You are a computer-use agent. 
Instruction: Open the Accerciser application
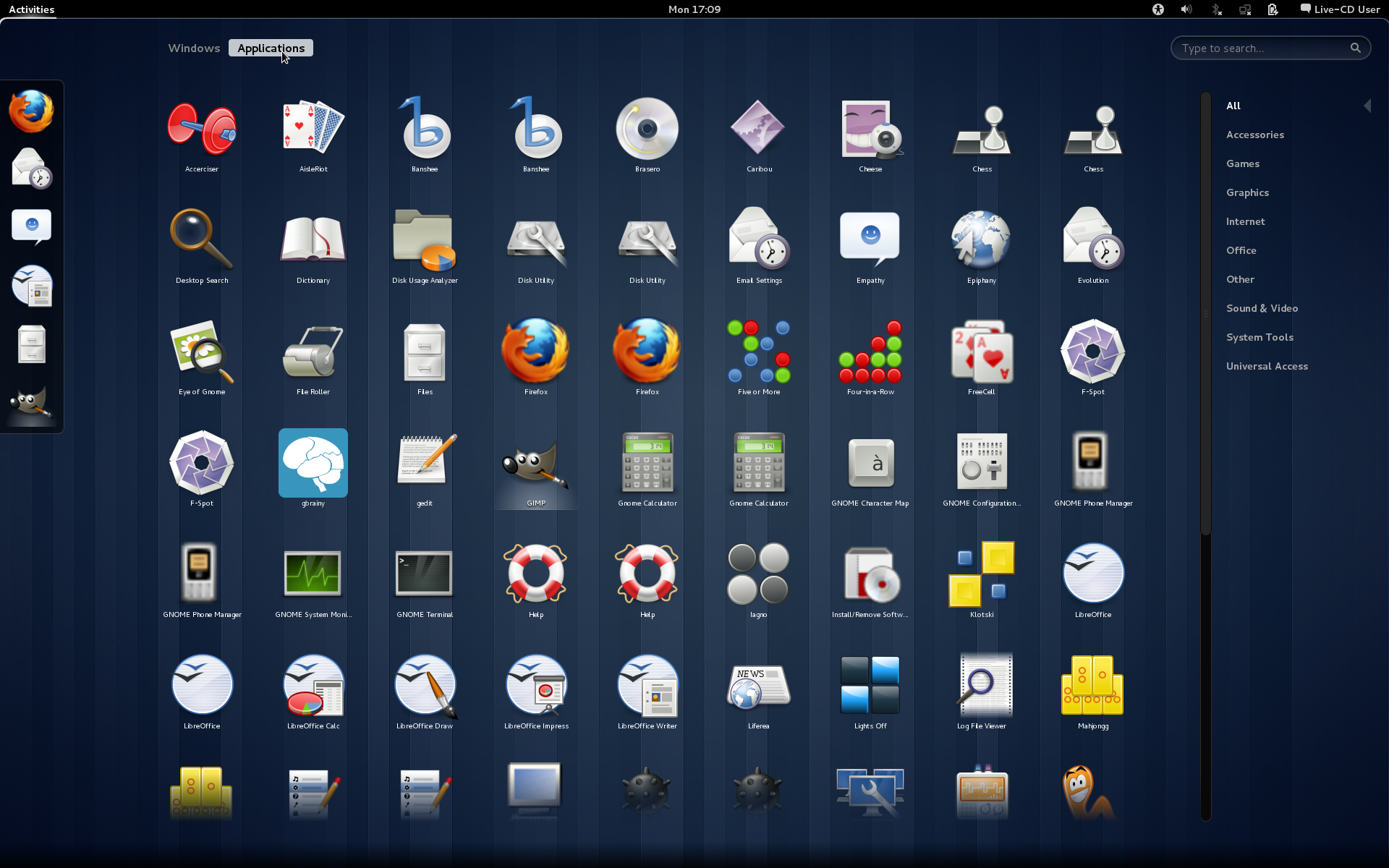coord(202,136)
